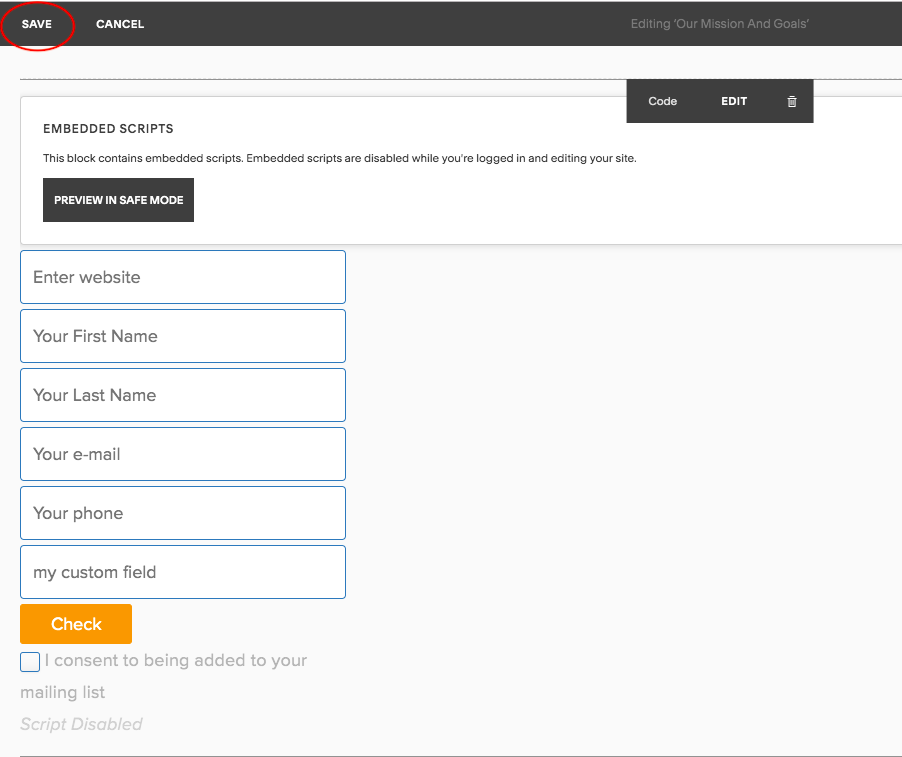Click into the Your e-mail field
The width and height of the screenshot is (902, 757).
183,454
